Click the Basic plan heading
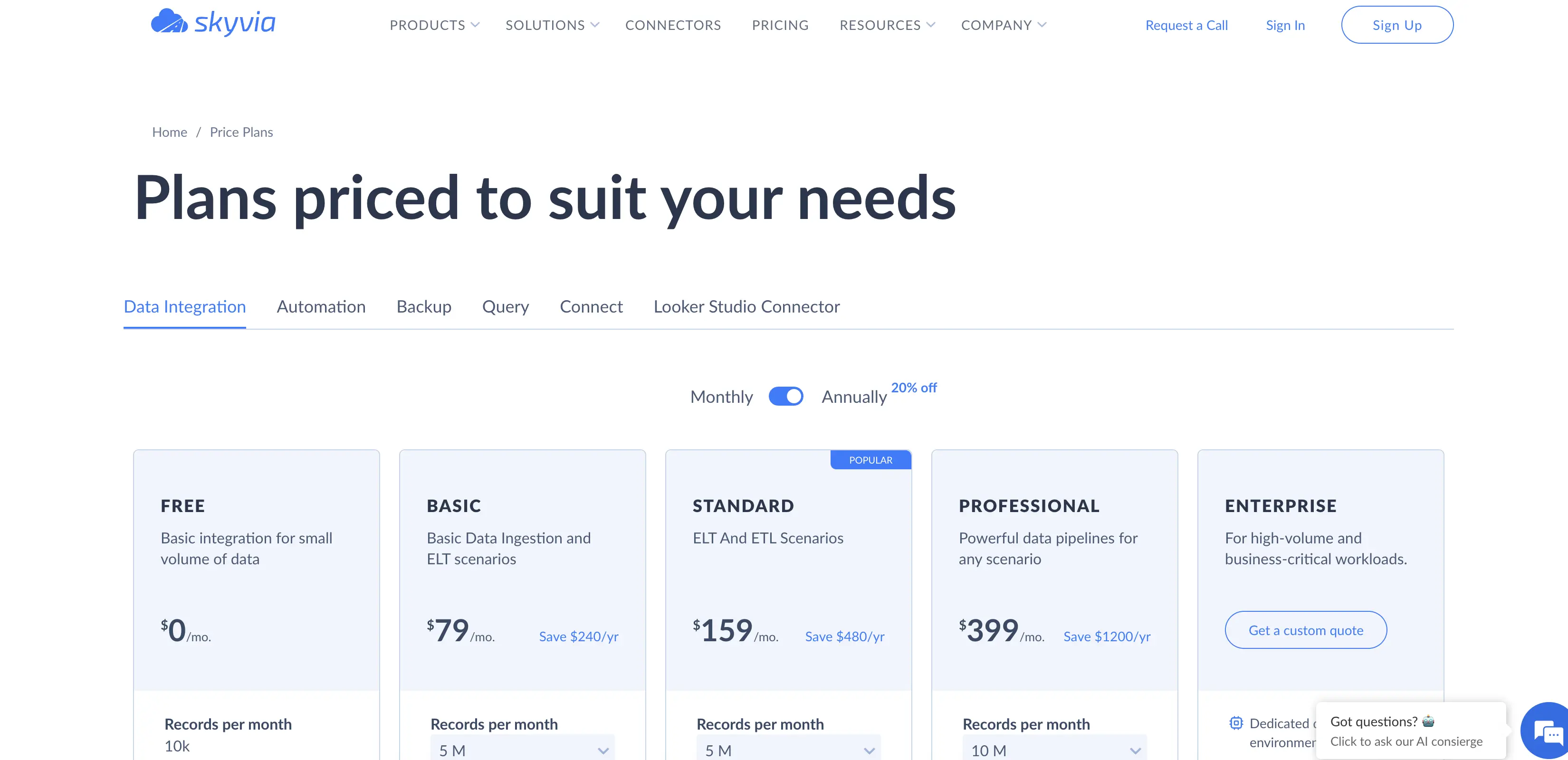 pyautogui.click(x=453, y=506)
